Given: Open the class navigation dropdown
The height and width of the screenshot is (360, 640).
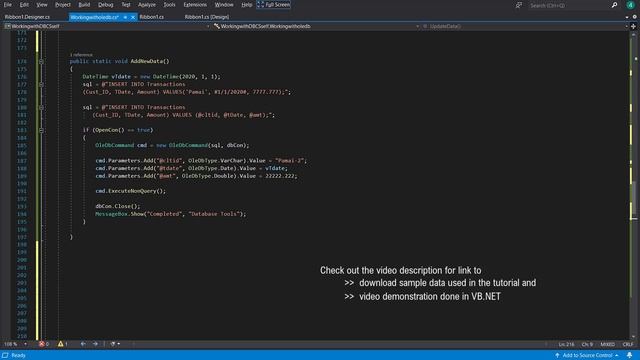Looking at the screenshot, I should coord(316,26).
